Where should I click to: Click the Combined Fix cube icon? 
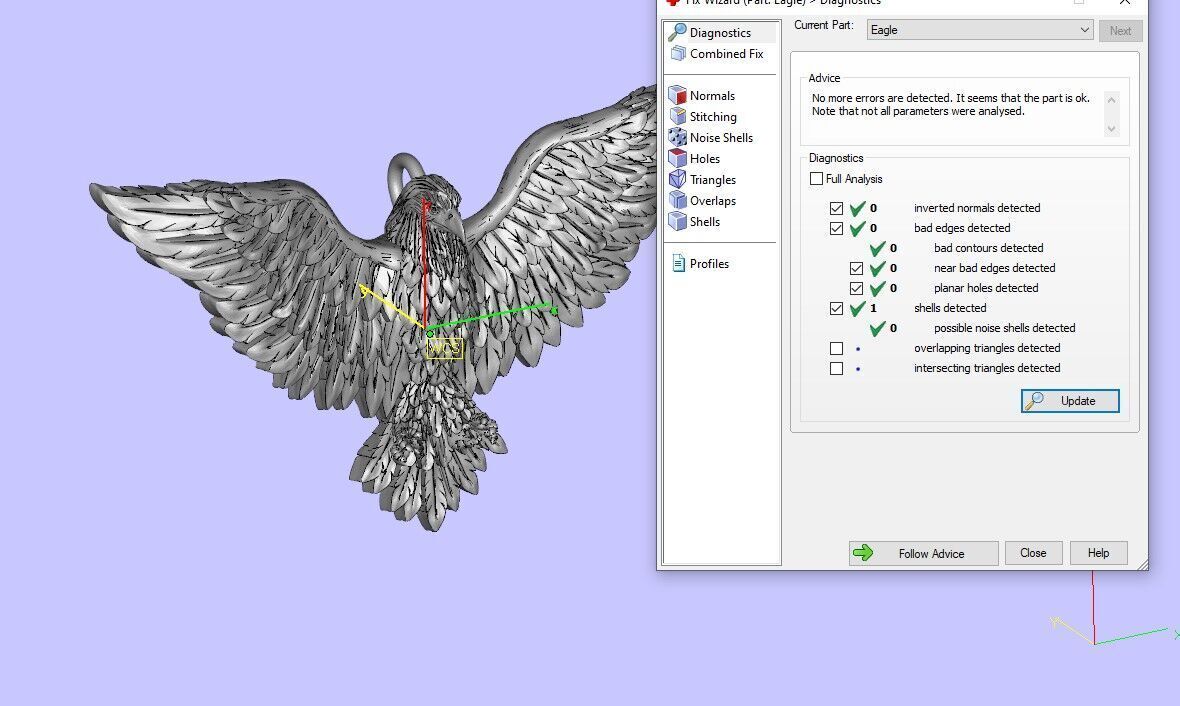tap(678, 53)
